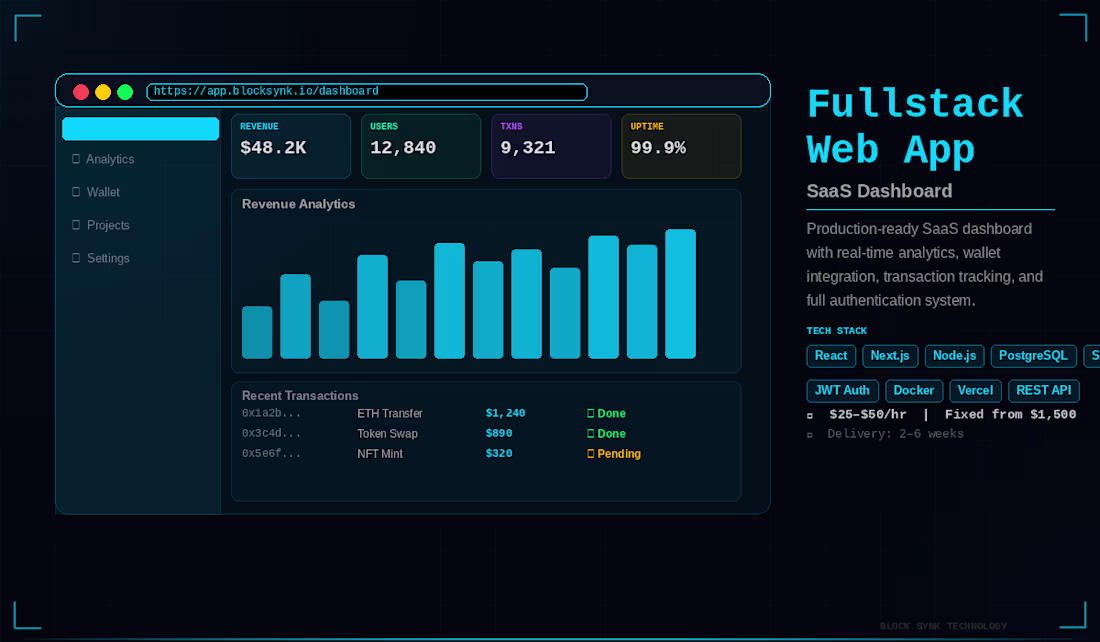The height and width of the screenshot is (642, 1100).
Task: Click the dashboard URL address bar
Action: click(x=366, y=92)
